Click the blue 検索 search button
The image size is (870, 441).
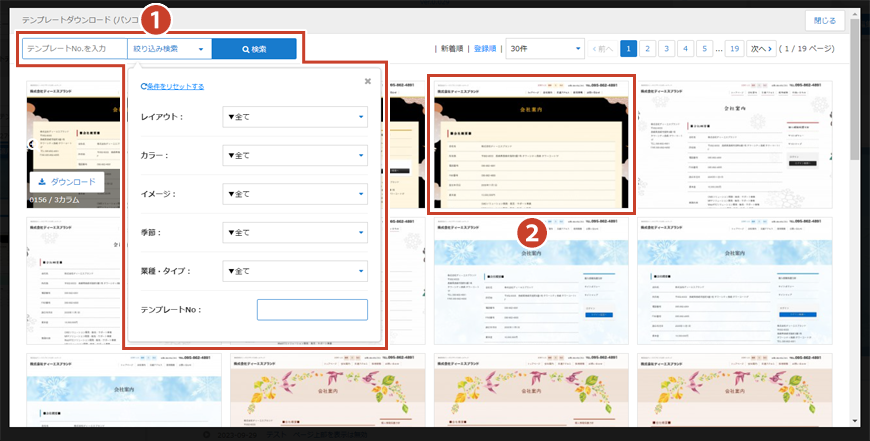(254, 49)
